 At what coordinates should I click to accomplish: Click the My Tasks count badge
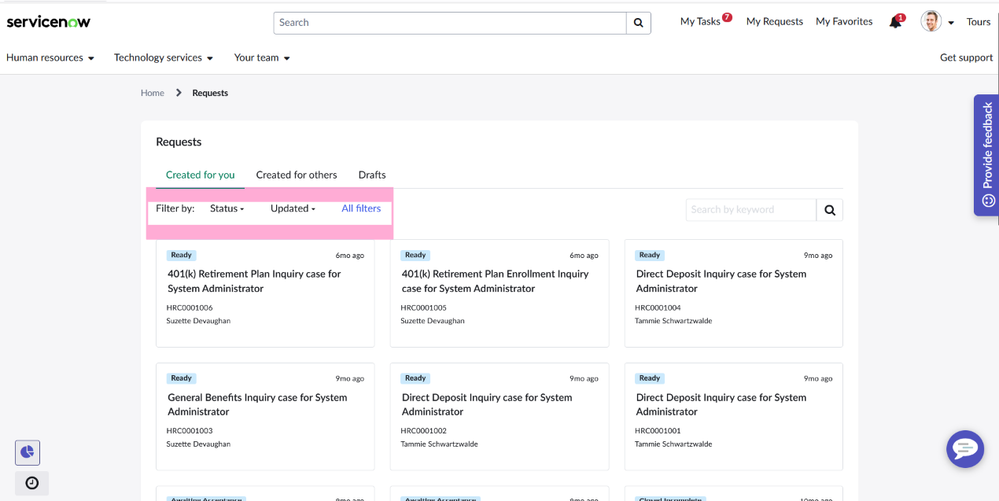click(x=727, y=17)
